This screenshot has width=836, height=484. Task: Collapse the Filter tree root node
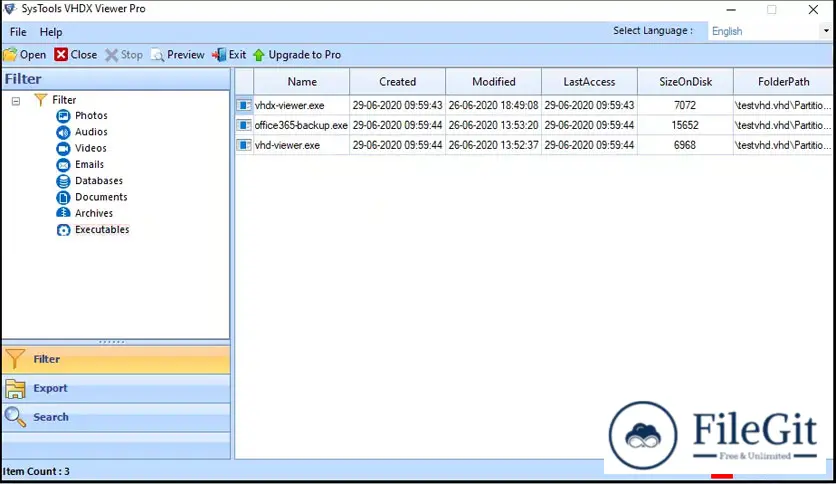click(16, 100)
